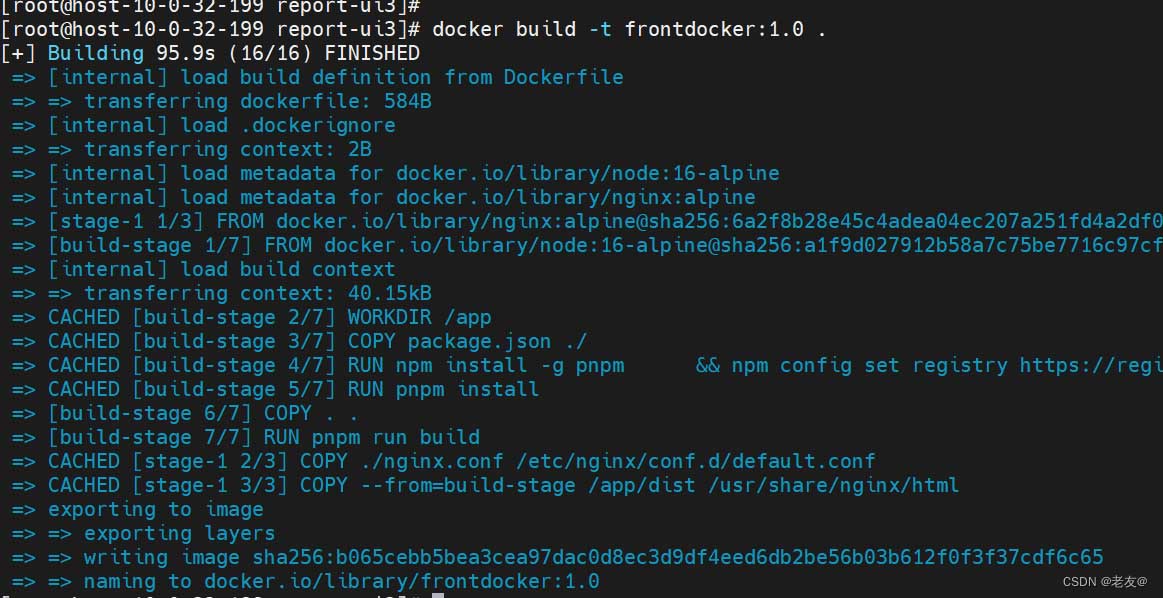Click "transferring context: 40.15kB" text
This screenshot has height=598, width=1163.
257,293
